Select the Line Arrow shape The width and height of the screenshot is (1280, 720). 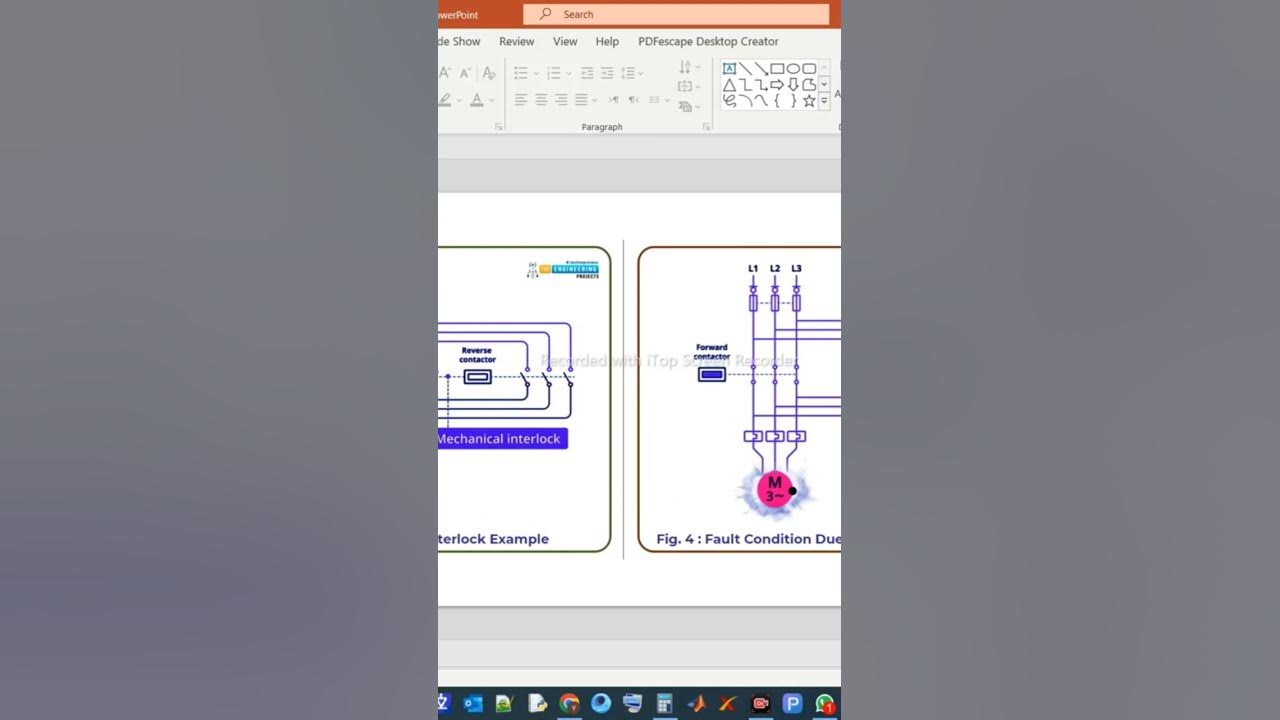point(761,69)
